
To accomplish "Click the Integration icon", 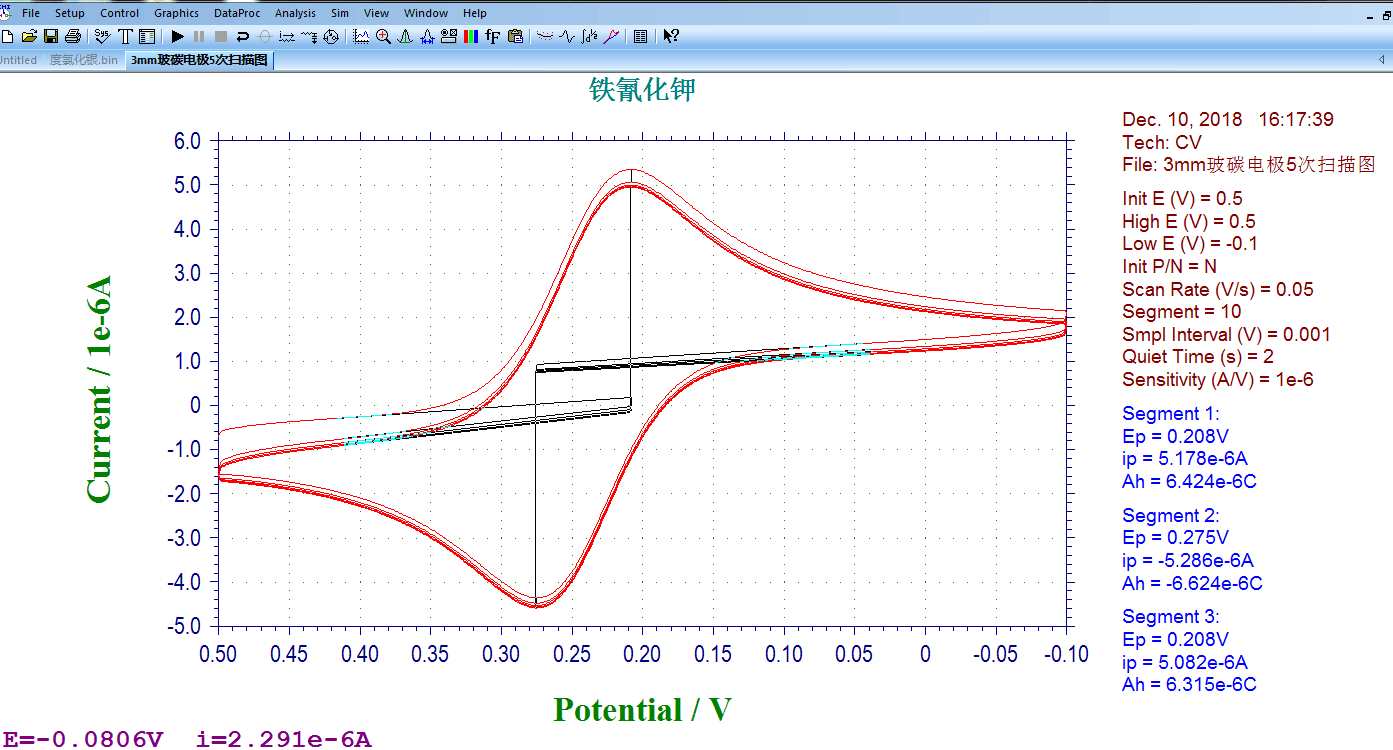I will [x=588, y=36].
